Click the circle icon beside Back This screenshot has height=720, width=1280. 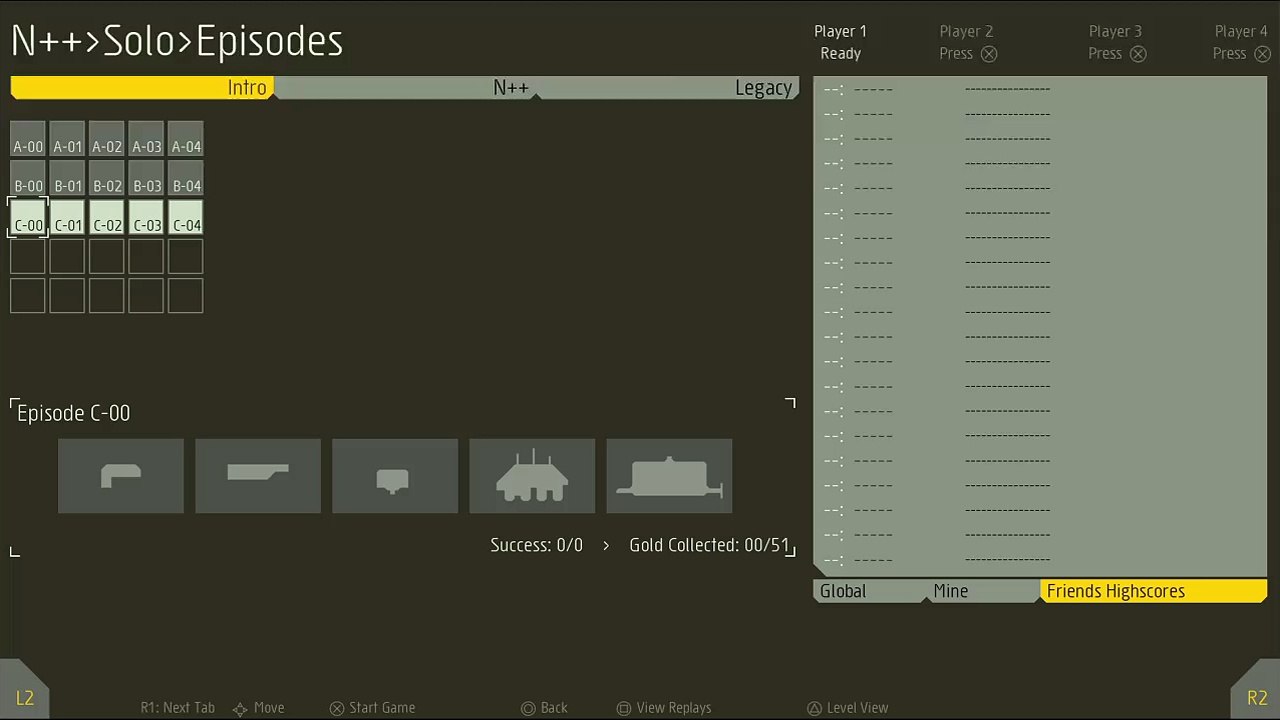[528, 708]
